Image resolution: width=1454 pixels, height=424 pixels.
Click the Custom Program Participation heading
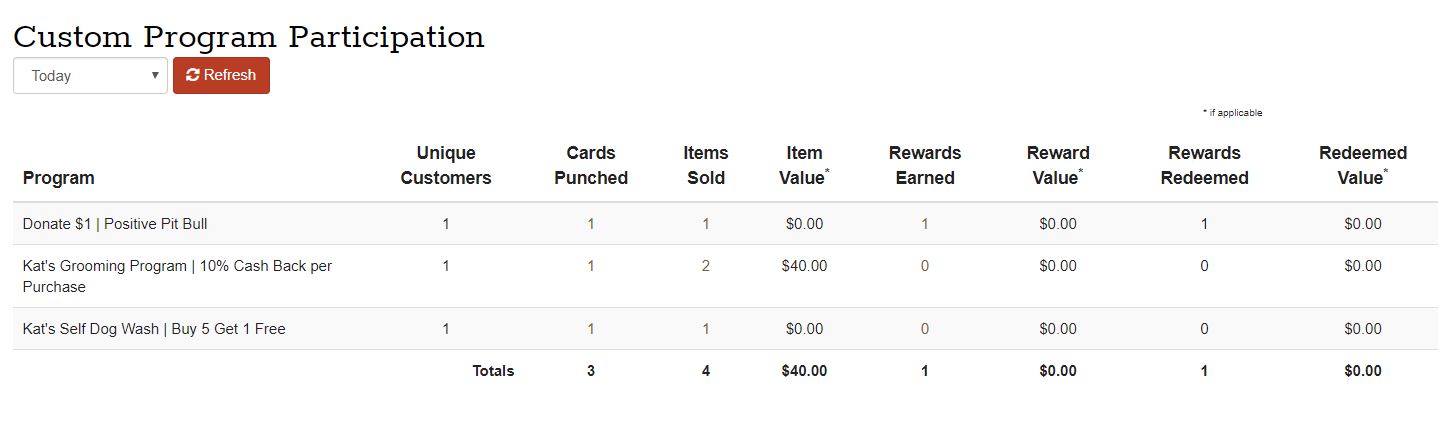point(249,37)
